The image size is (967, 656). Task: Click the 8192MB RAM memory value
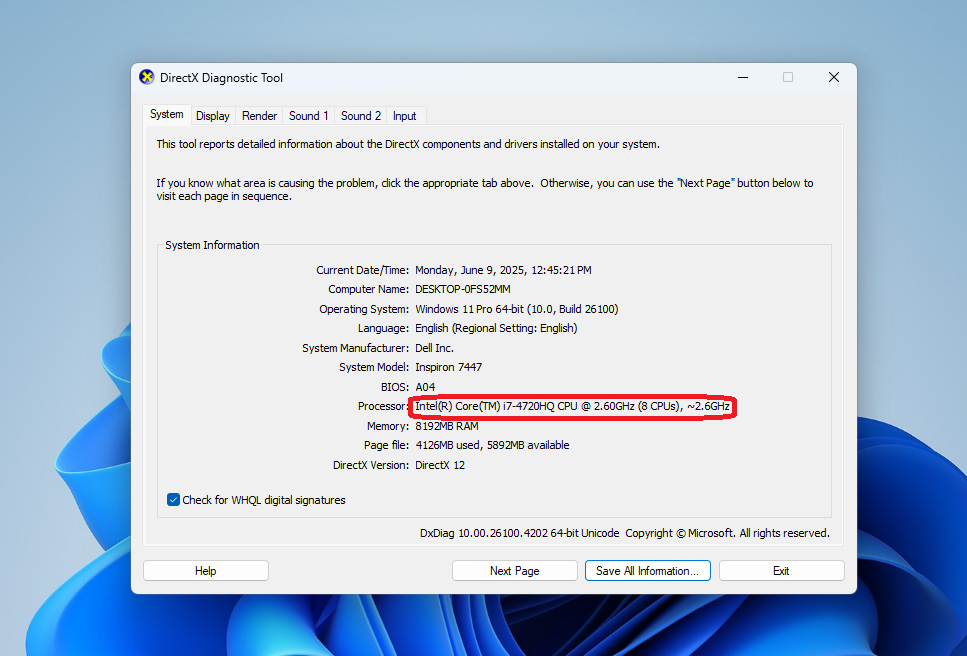446,425
